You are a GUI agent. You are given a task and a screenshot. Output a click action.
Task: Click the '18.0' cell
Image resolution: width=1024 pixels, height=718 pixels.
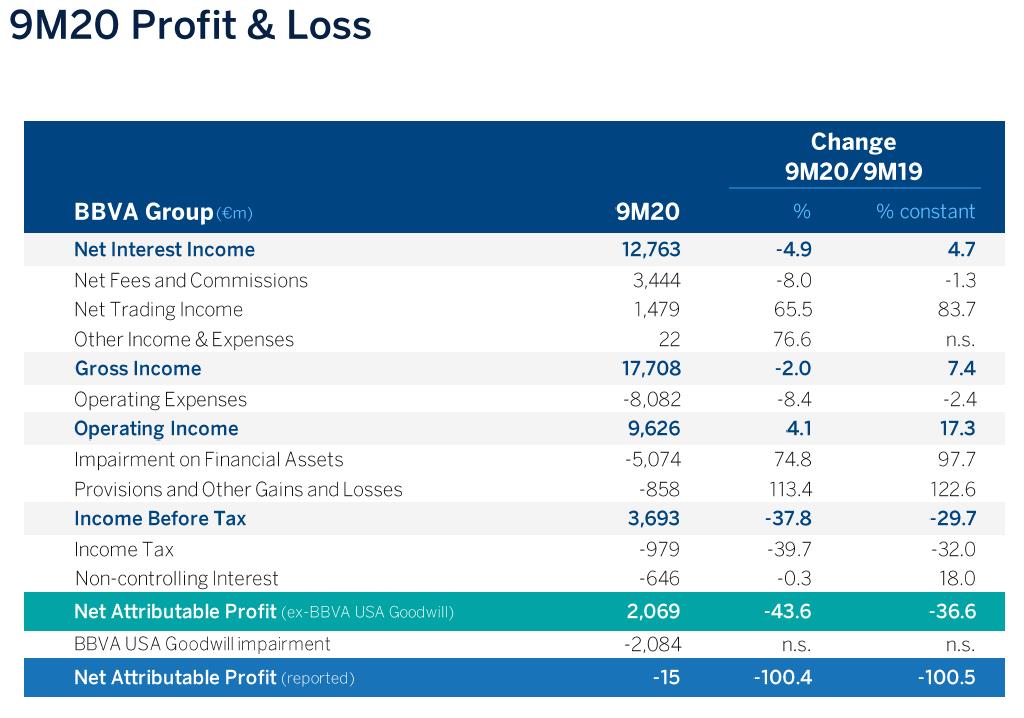(x=957, y=578)
